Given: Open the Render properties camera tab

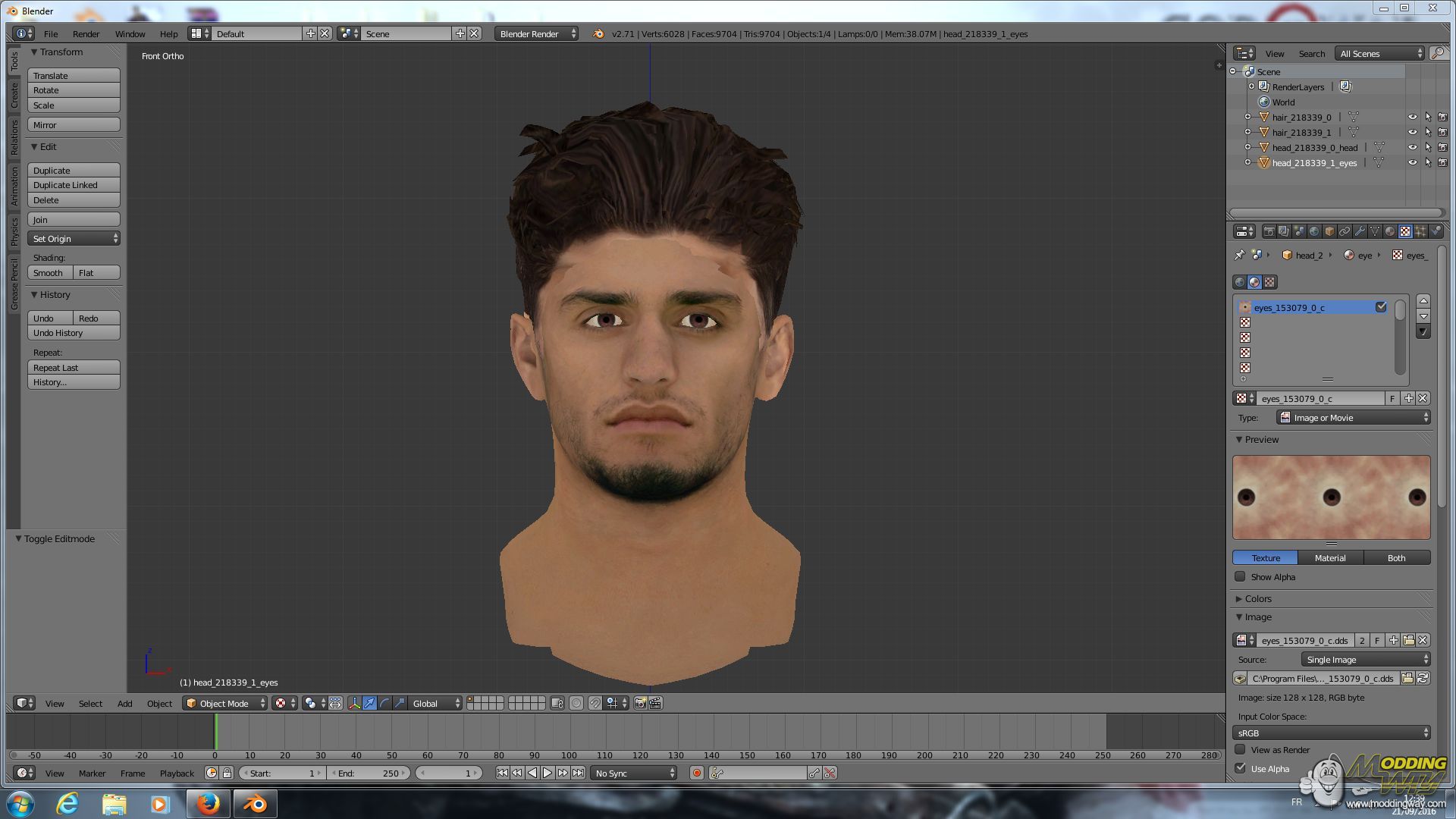Looking at the screenshot, I should pyautogui.click(x=1269, y=231).
